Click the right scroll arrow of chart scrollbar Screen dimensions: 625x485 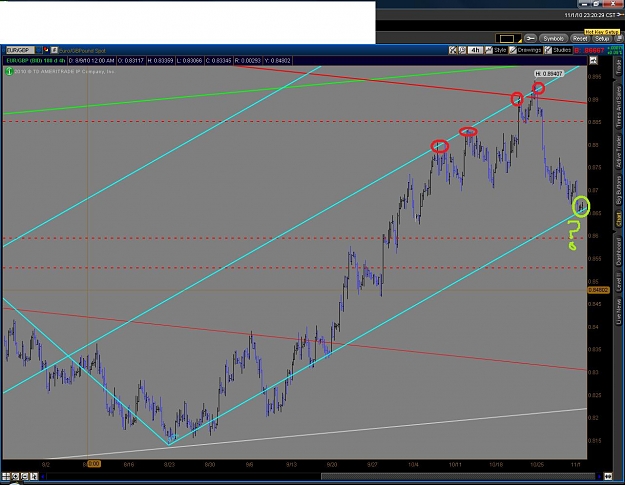point(599,476)
